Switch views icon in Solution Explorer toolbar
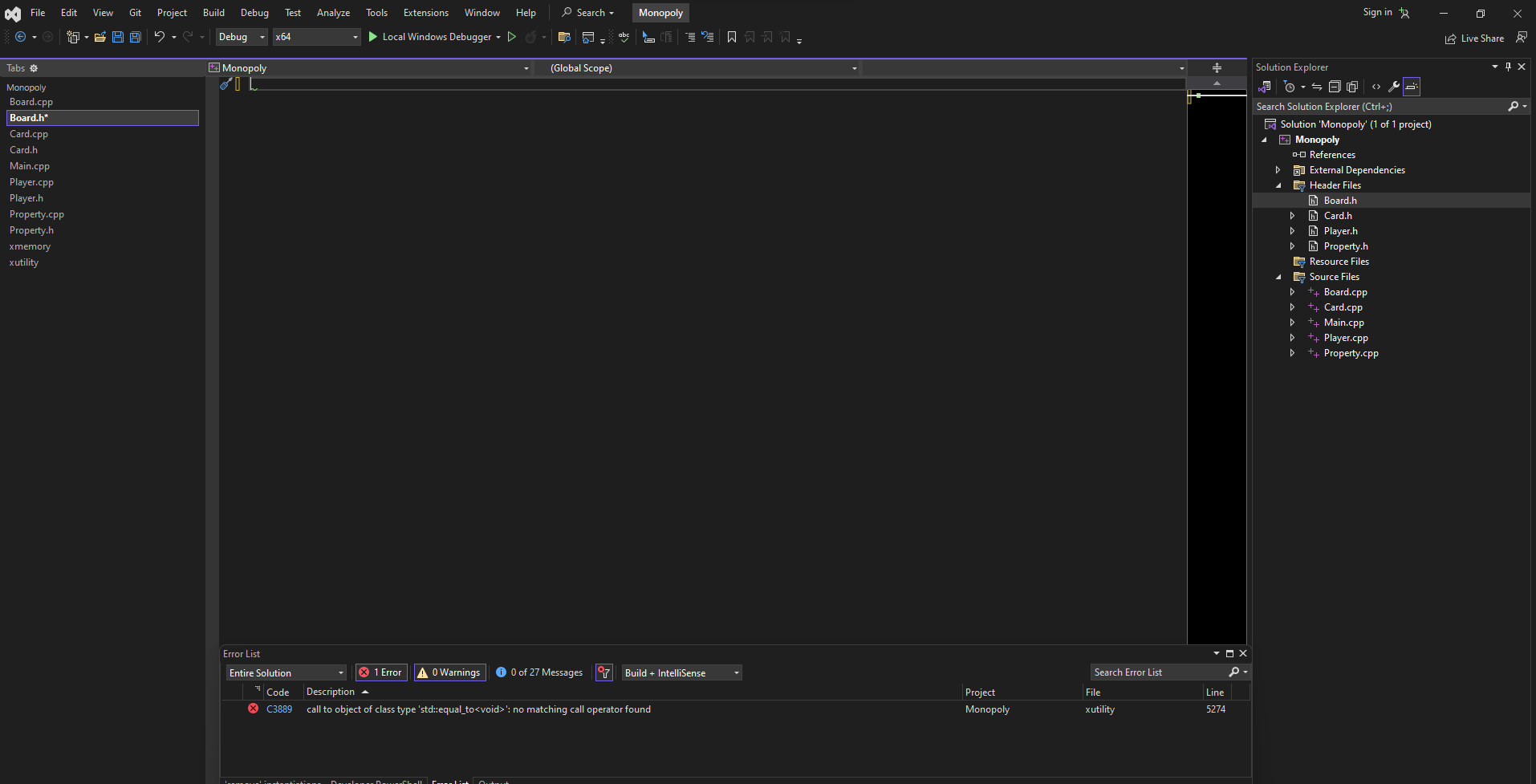Viewport: 1536px width, 784px height. point(1265,87)
